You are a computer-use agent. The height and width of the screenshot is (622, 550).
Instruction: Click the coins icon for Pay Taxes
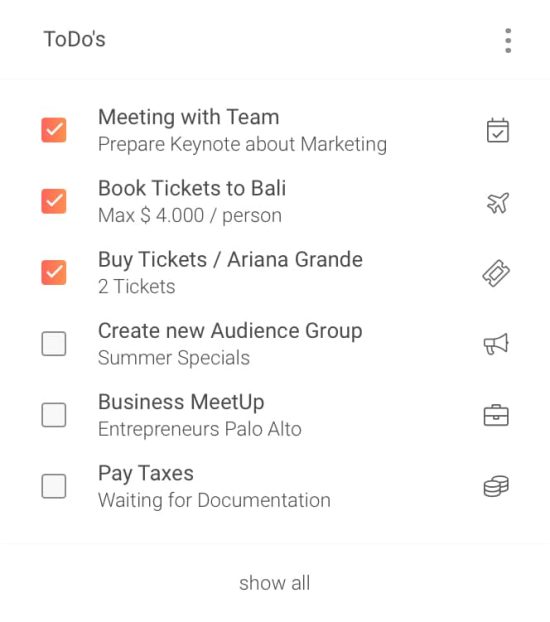click(x=496, y=486)
